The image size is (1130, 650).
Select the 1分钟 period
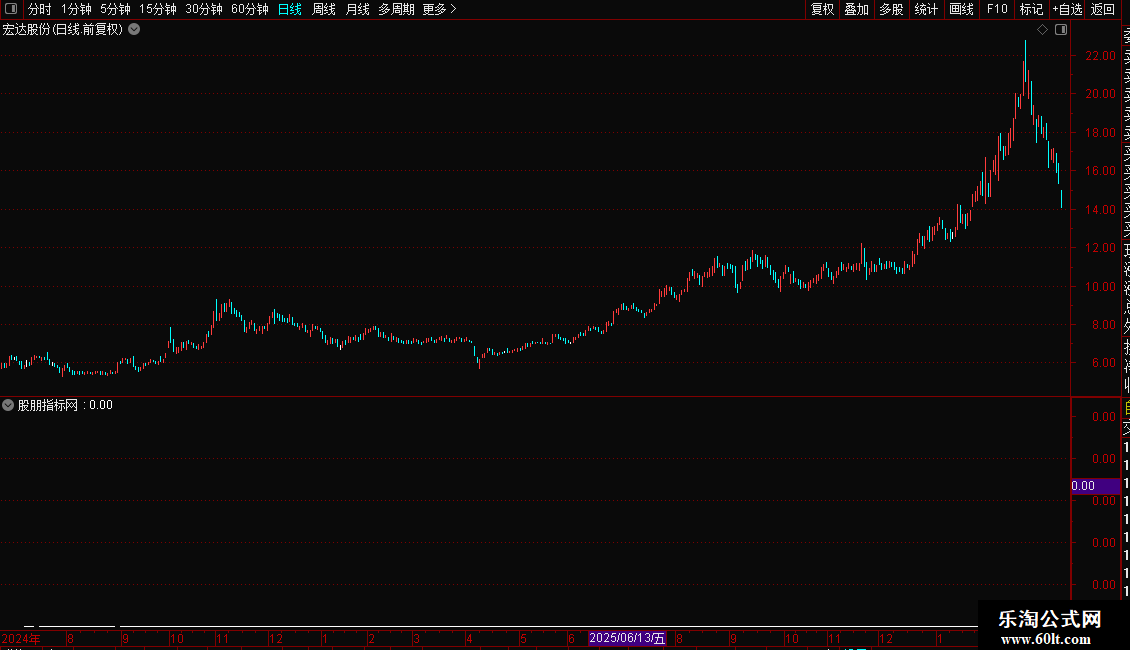pos(76,9)
